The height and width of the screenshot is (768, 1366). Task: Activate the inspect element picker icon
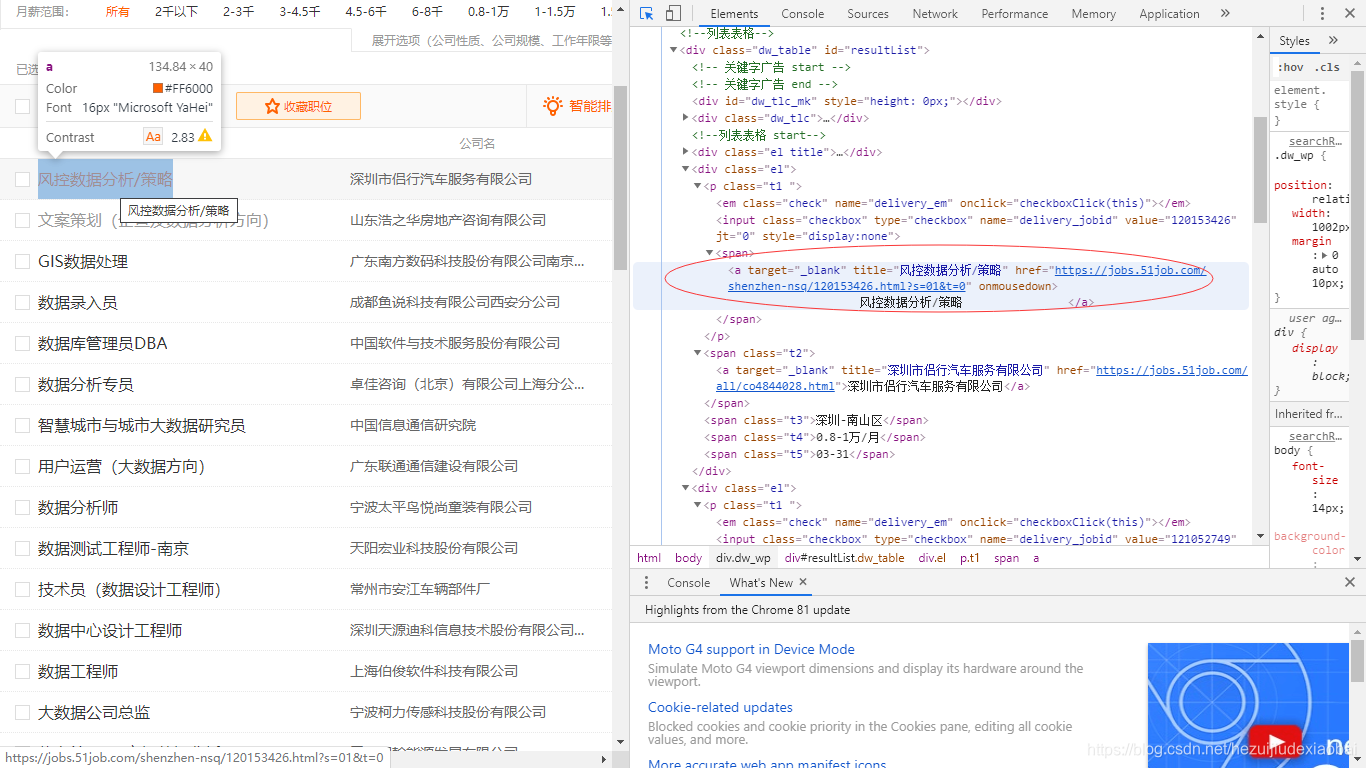tap(647, 13)
